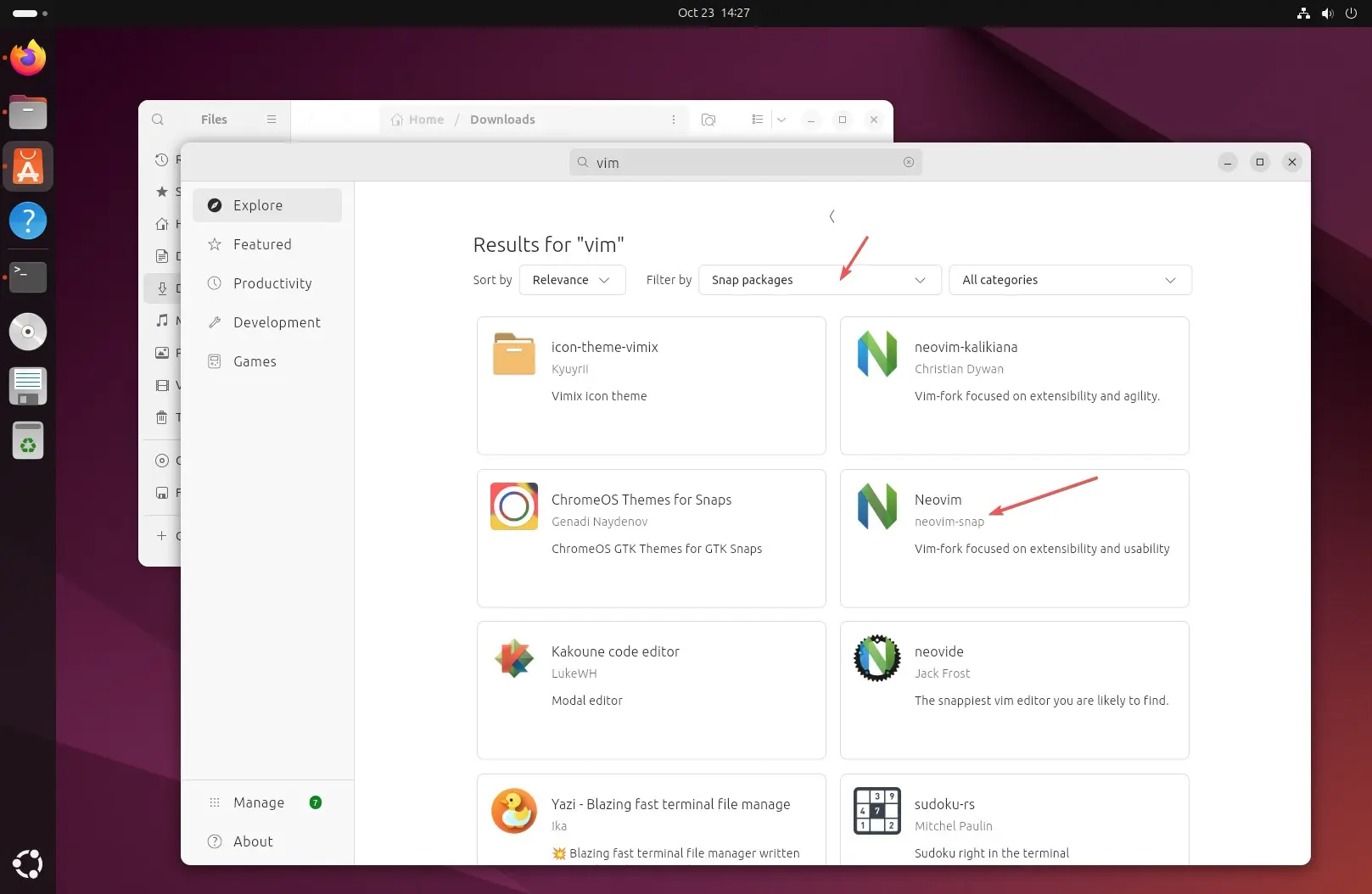The width and height of the screenshot is (1372, 894).
Task: Open the power menu icon
Action: [1351, 13]
